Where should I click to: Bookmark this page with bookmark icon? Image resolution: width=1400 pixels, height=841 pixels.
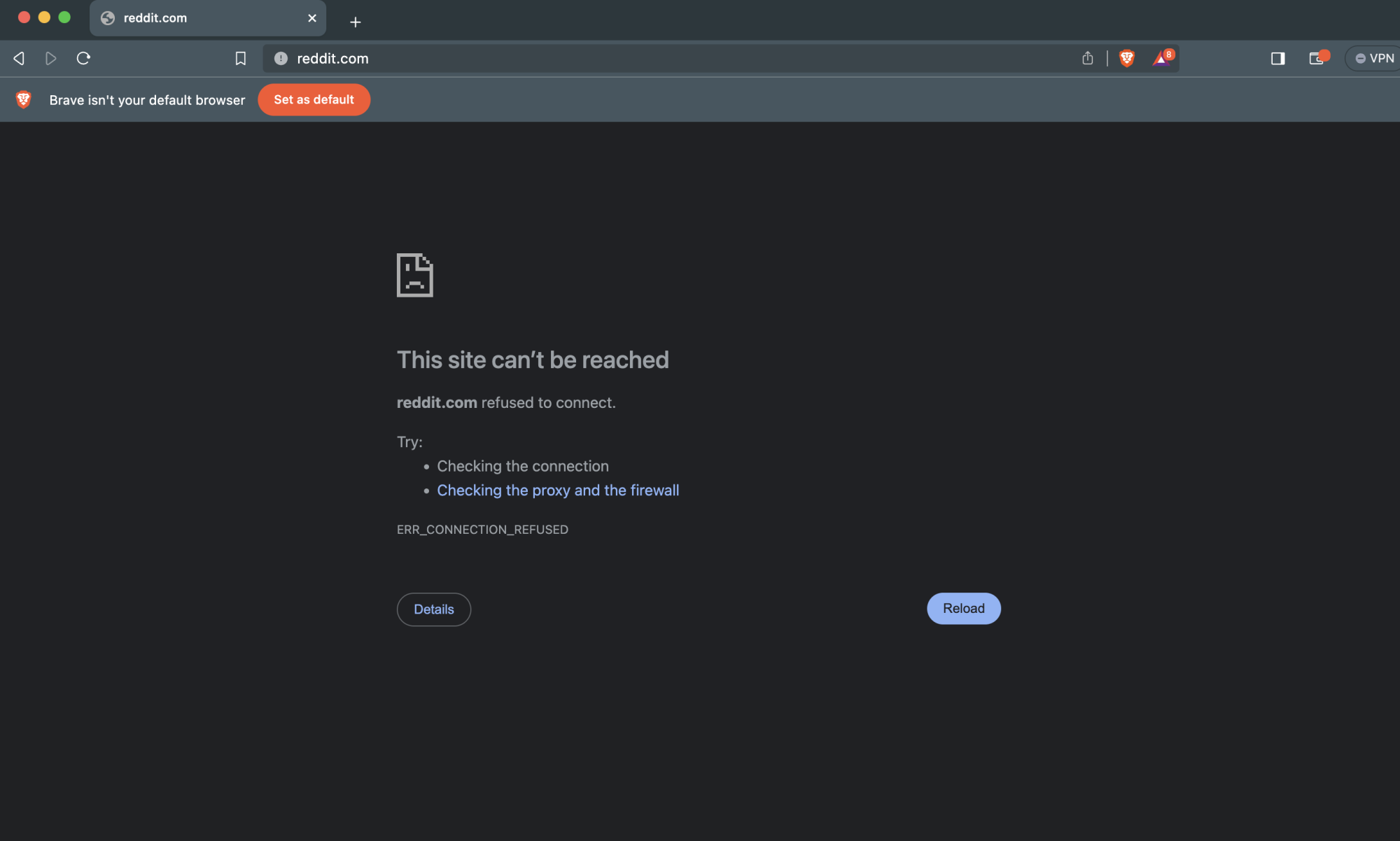pos(240,59)
